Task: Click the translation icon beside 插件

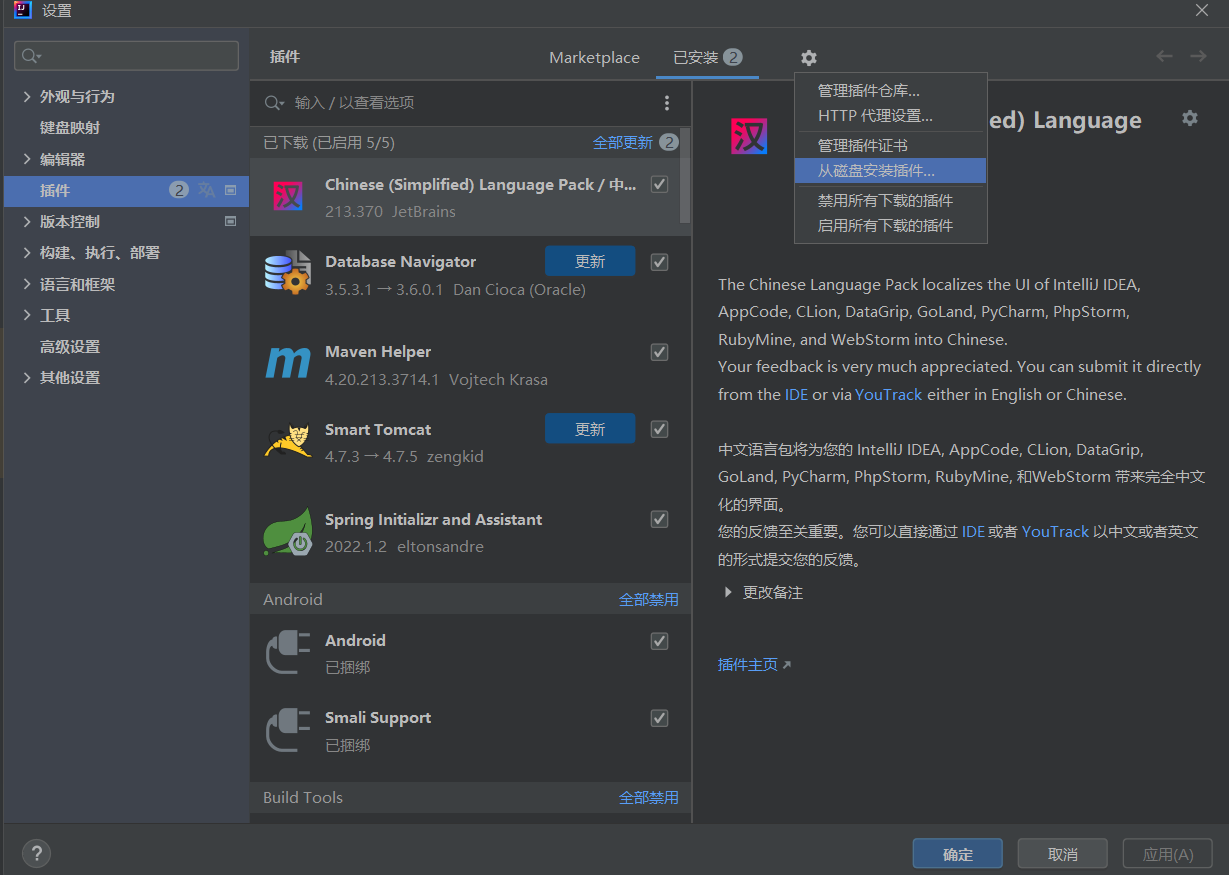Action: click(206, 190)
